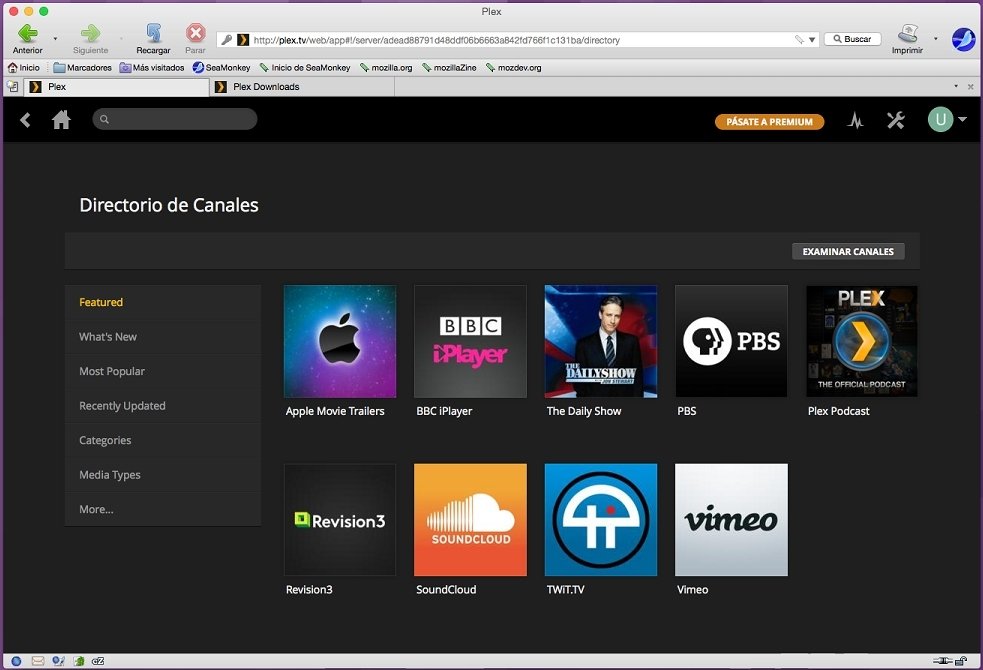Image resolution: width=983 pixels, height=670 pixels.
Task: Click the BBC iPlayer title text
Action: click(444, 411)
